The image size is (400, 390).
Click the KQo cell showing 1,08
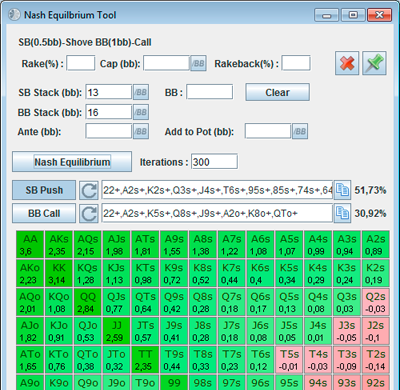click(x=59, y=302)
